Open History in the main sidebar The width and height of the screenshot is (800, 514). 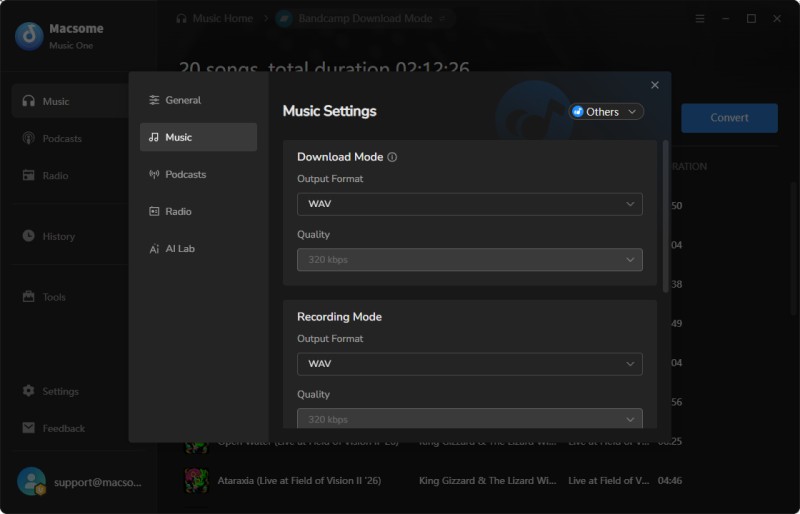point(69,236)
